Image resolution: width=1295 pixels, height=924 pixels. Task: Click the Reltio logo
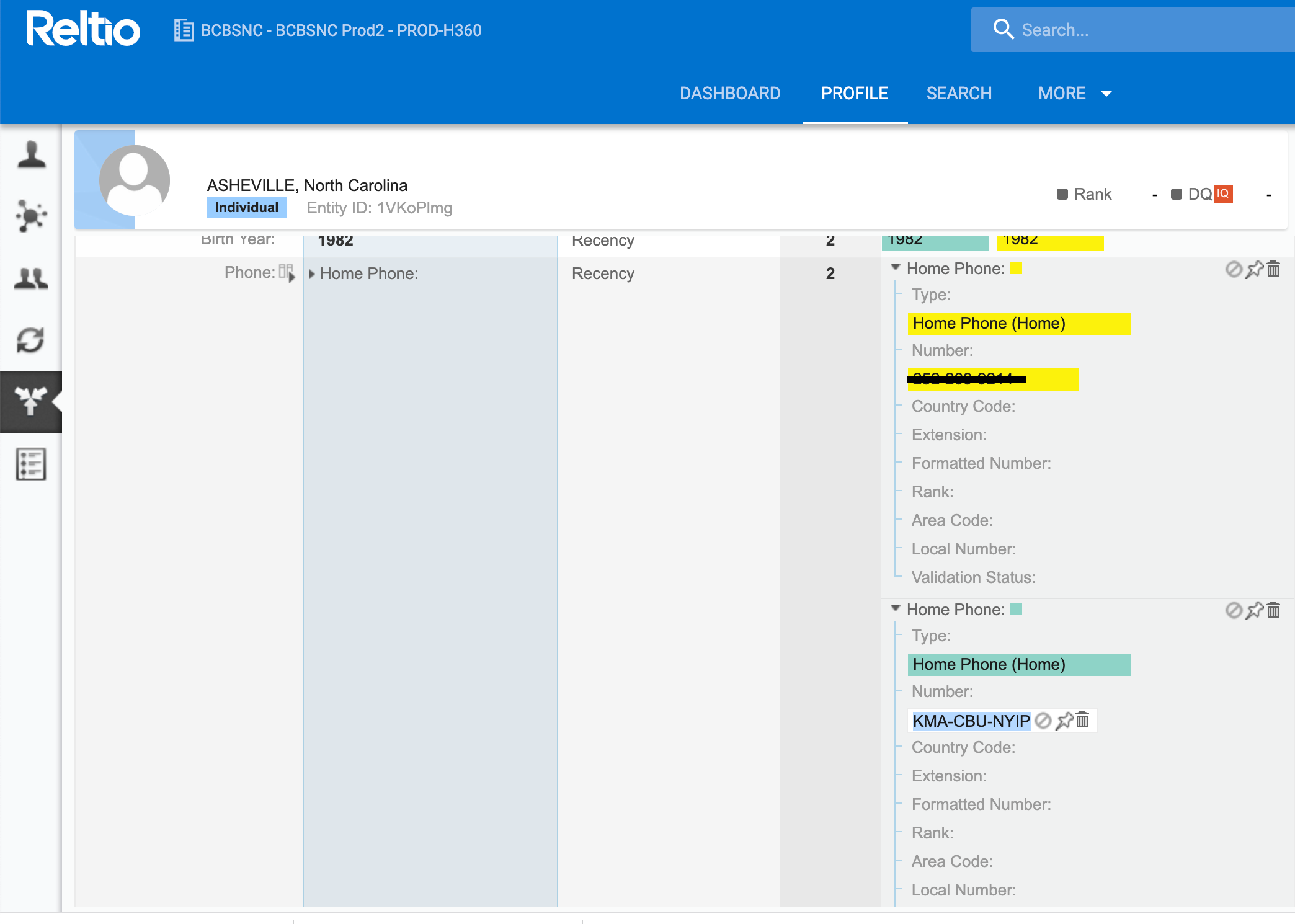tap(83, 29)
